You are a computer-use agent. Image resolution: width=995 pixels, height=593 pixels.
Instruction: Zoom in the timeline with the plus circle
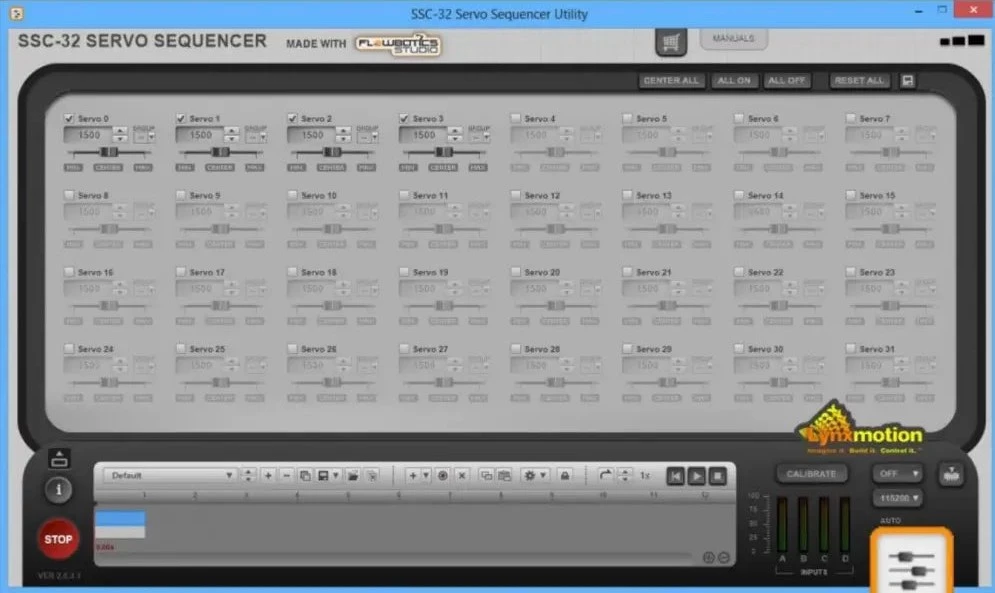(x=709, y=557)
